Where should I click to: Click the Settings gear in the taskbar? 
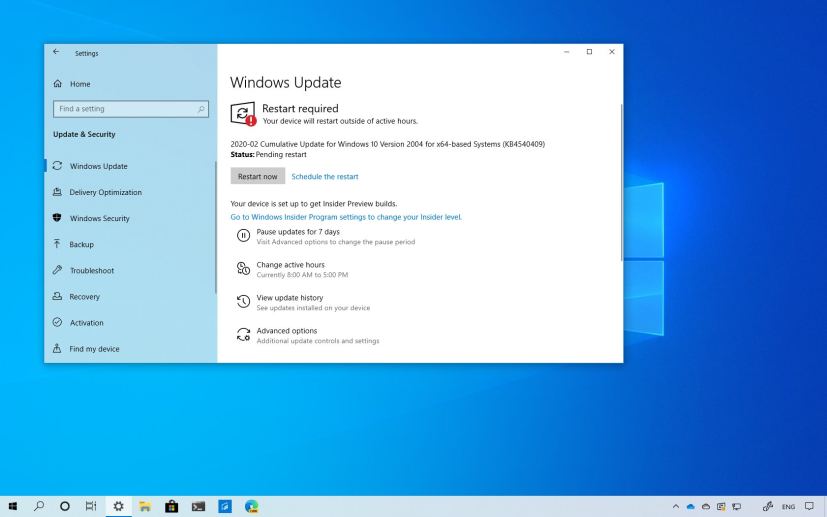click(x=119, y=506)
